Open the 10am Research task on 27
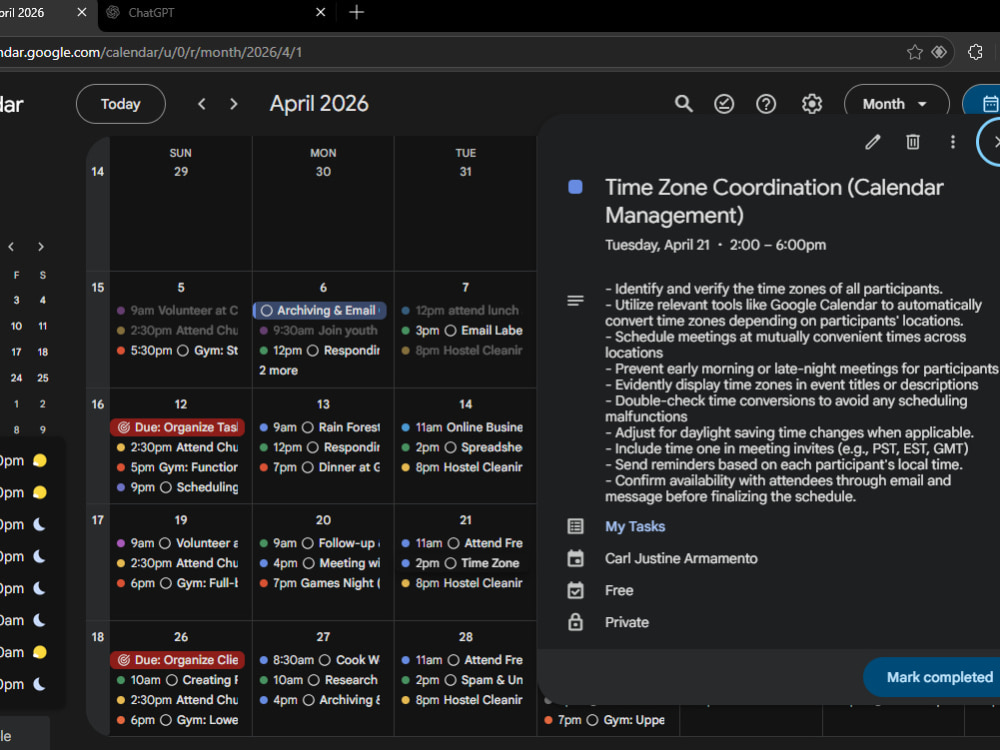Image resolution: width=1000 pixels, height=750 pixels. [x=320, y=680]
